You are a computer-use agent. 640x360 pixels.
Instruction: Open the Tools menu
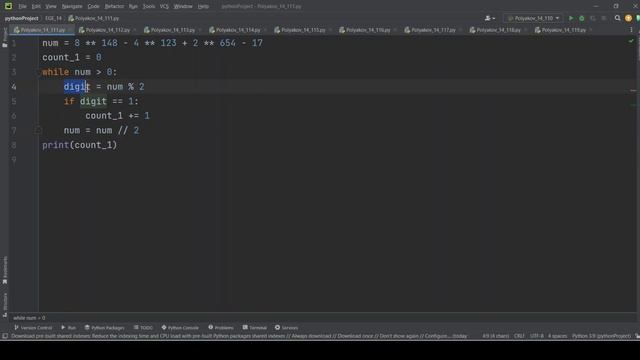(149, 7)
